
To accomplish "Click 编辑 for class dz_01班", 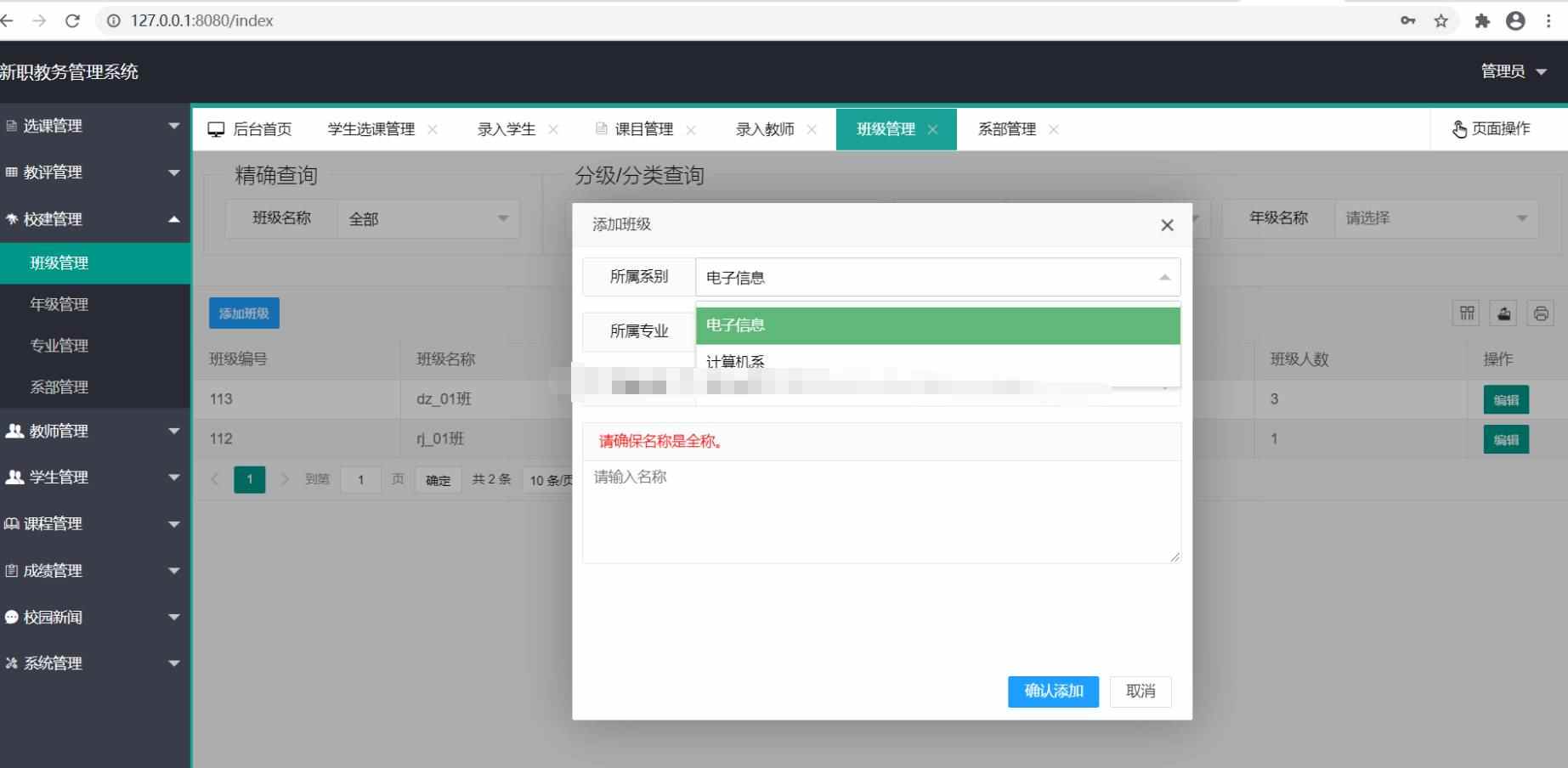I will coord(1506,400).
